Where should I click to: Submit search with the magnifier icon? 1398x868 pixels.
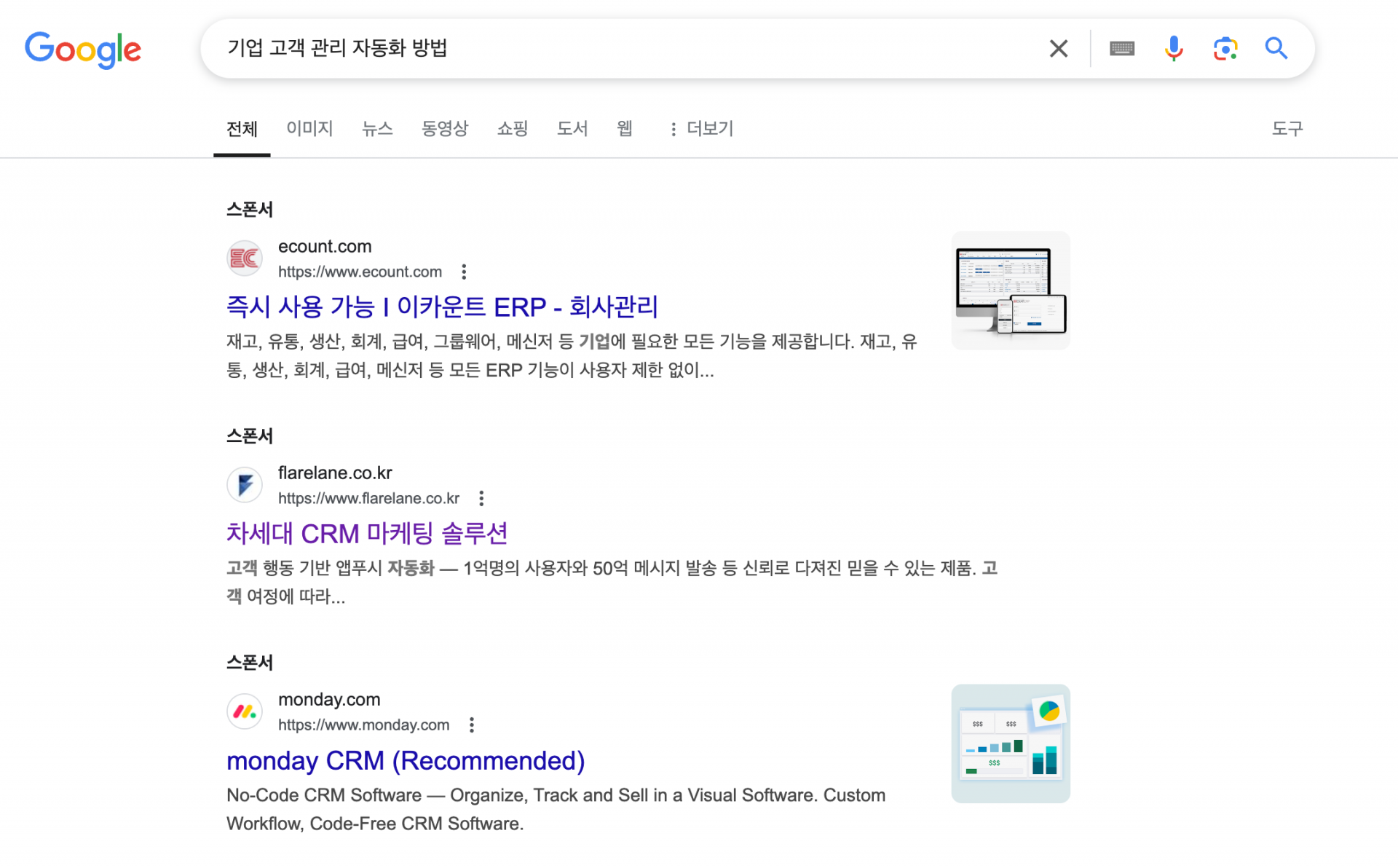pyautogui.click(x=1276, y=49)
